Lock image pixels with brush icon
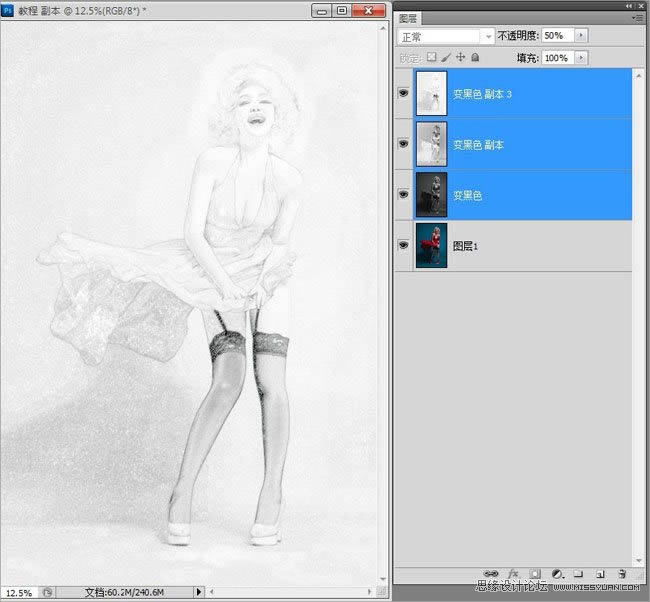The width and height of the screenshot is (650, 602). [446, 58]
